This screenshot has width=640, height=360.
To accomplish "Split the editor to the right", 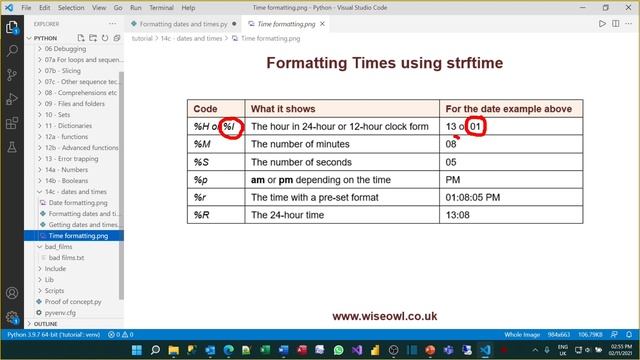I will (x=616, y=24).
